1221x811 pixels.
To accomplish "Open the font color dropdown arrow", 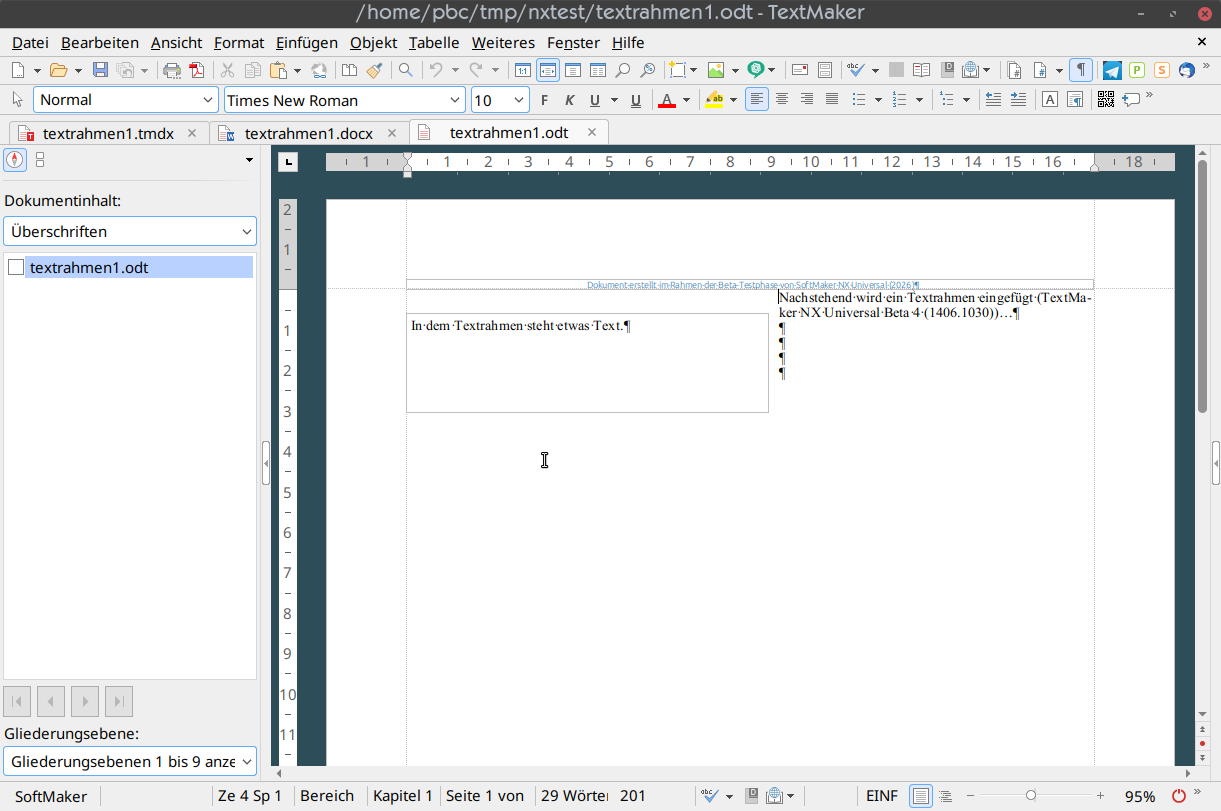I will tap(686, 100).
